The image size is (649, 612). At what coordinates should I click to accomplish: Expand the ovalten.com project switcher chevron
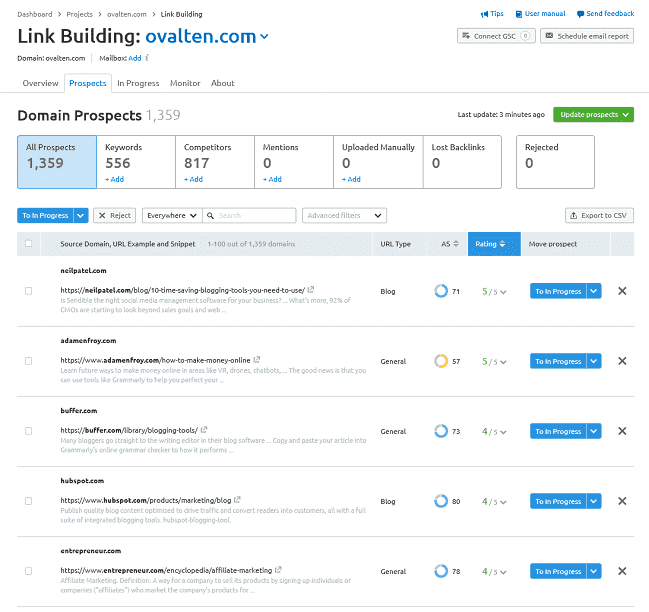264,37
